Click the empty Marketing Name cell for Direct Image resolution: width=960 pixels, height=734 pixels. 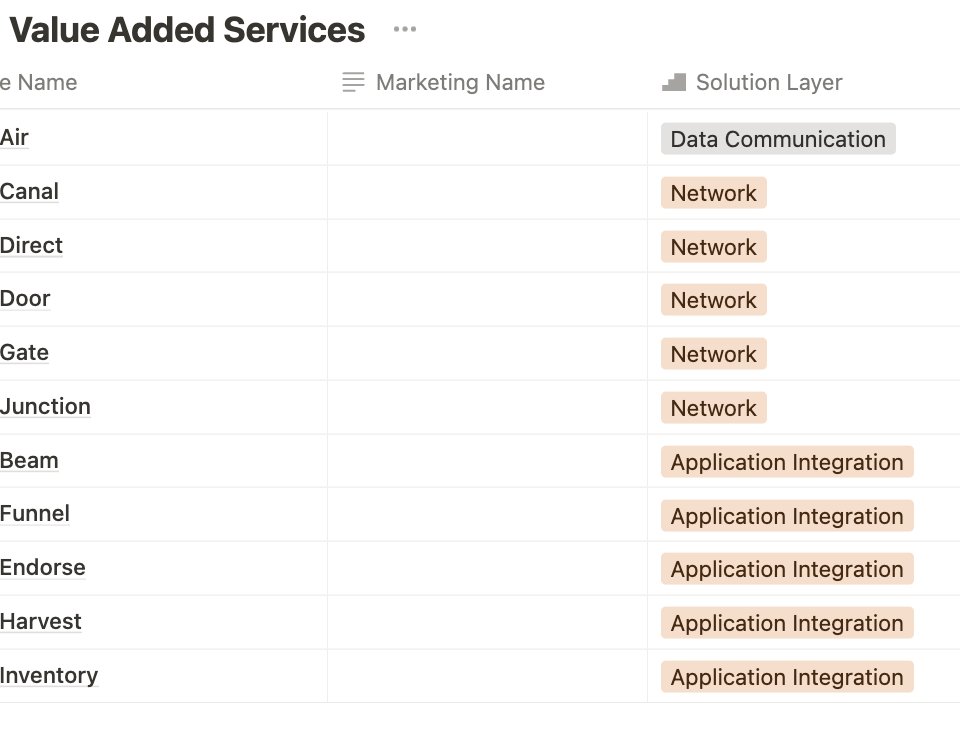(488, 245)
